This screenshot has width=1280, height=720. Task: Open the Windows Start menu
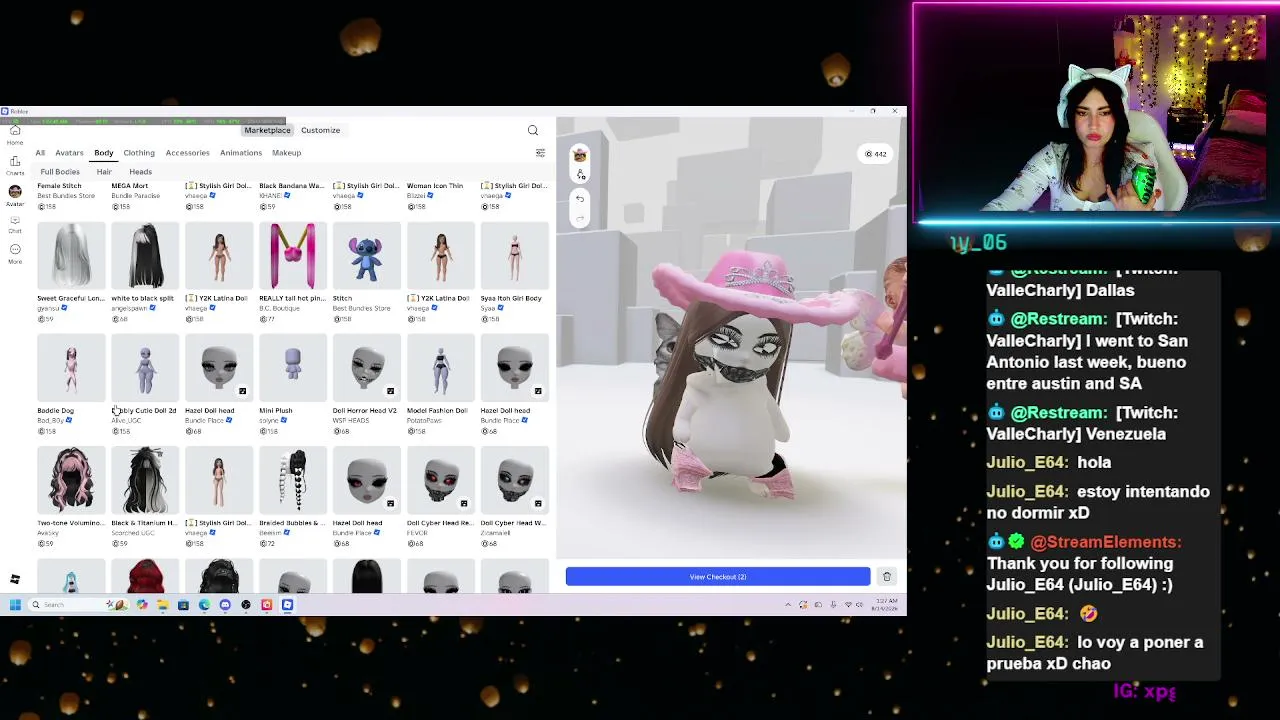click(15, 604)
